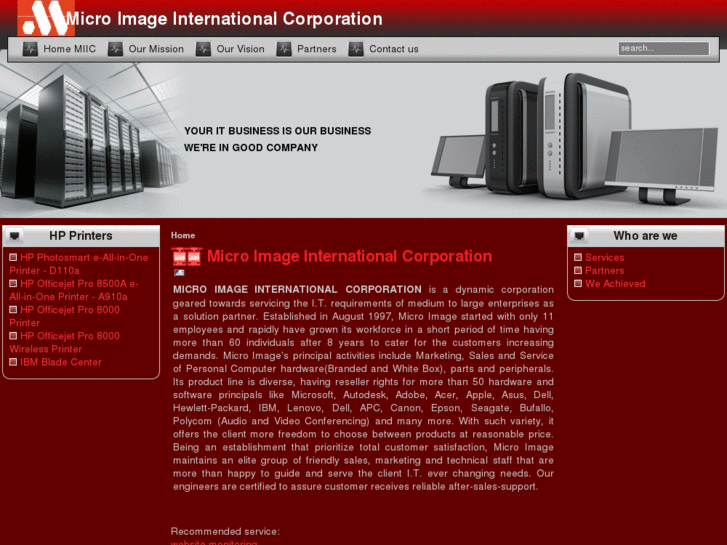Image resolution: width=727 pixels, height=545 pixels.
Task: Click the pulse icon beside Contact us
Action: pos(356,49)
